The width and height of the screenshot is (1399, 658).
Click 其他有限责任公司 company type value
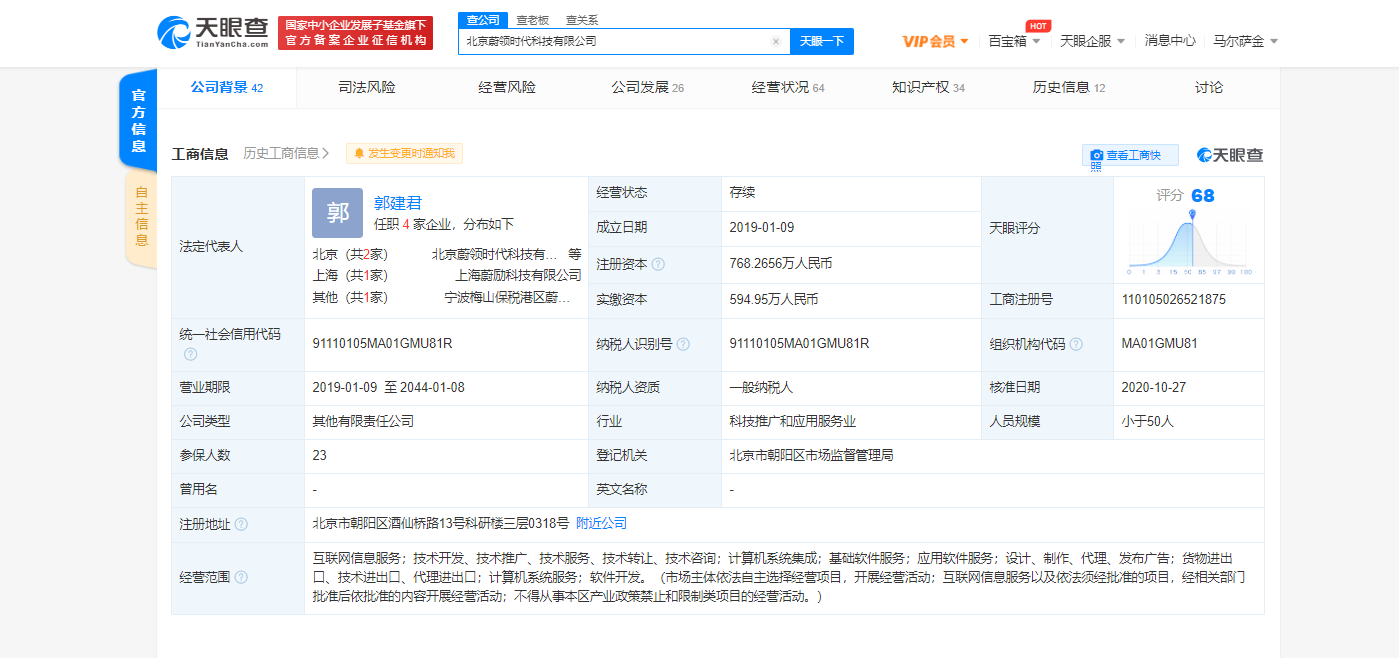363,421
